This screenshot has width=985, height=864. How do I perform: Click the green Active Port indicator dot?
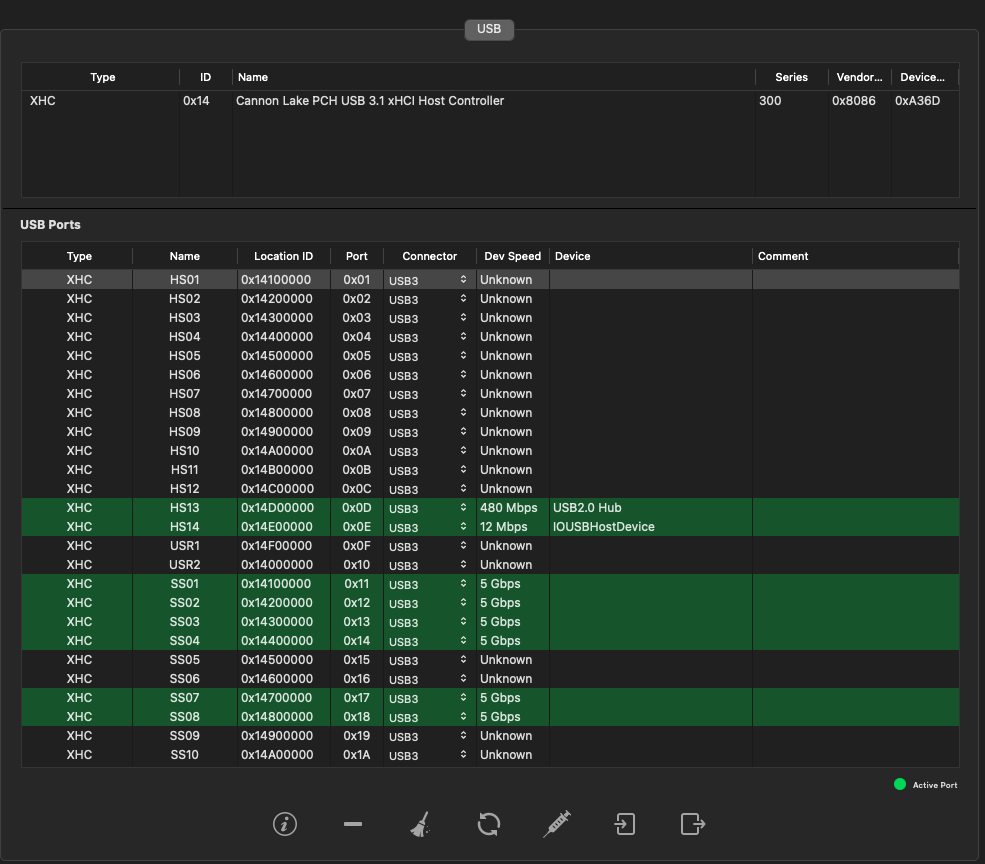pos(900,785)
